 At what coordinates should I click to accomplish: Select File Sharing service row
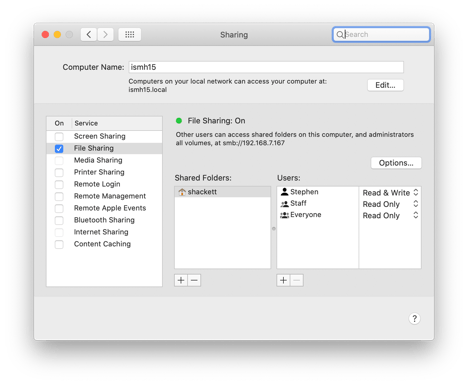[x=104, y=148]
